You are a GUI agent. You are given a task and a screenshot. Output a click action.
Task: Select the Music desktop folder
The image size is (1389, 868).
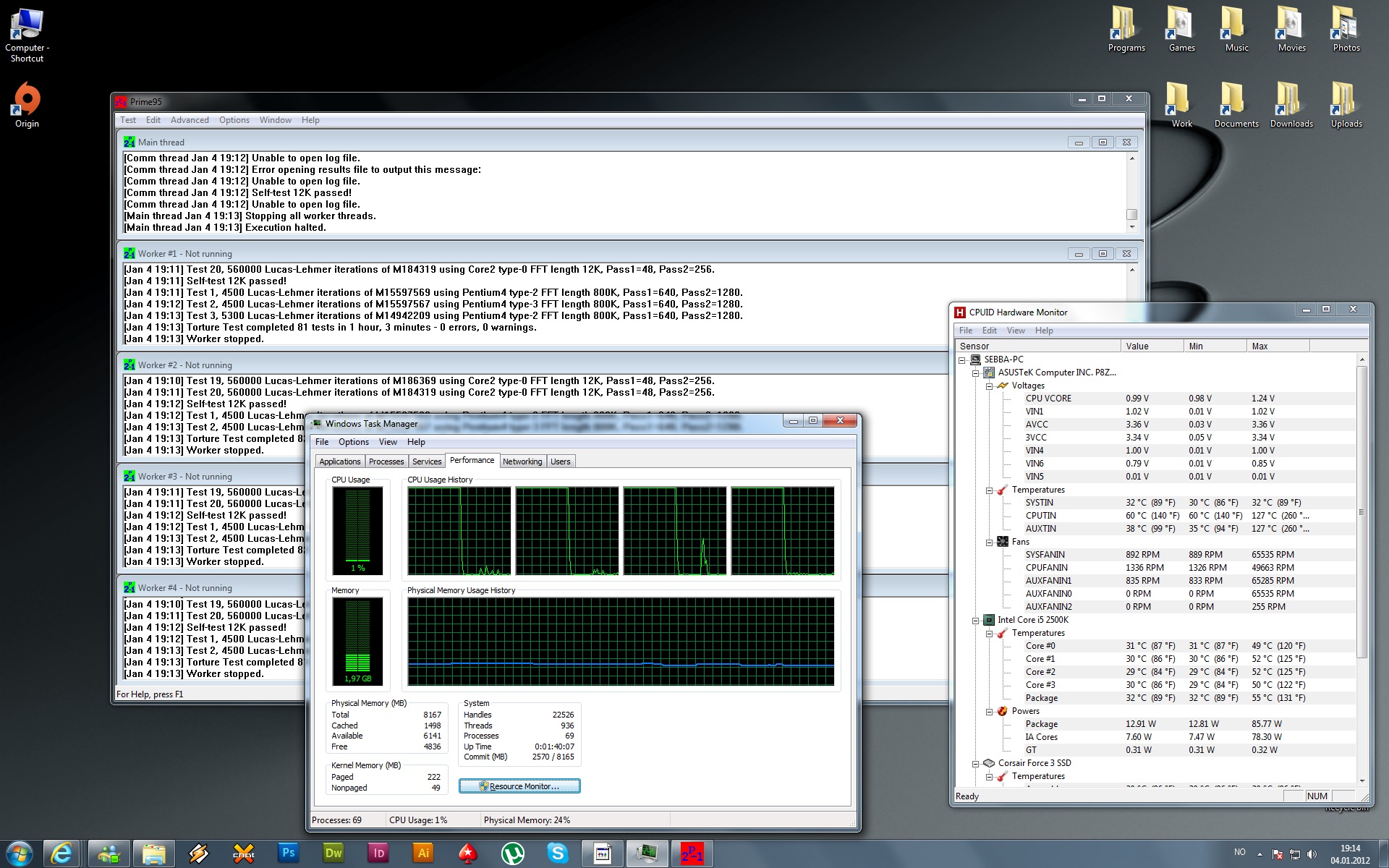pyautogui.click(x=1236, y=30)
